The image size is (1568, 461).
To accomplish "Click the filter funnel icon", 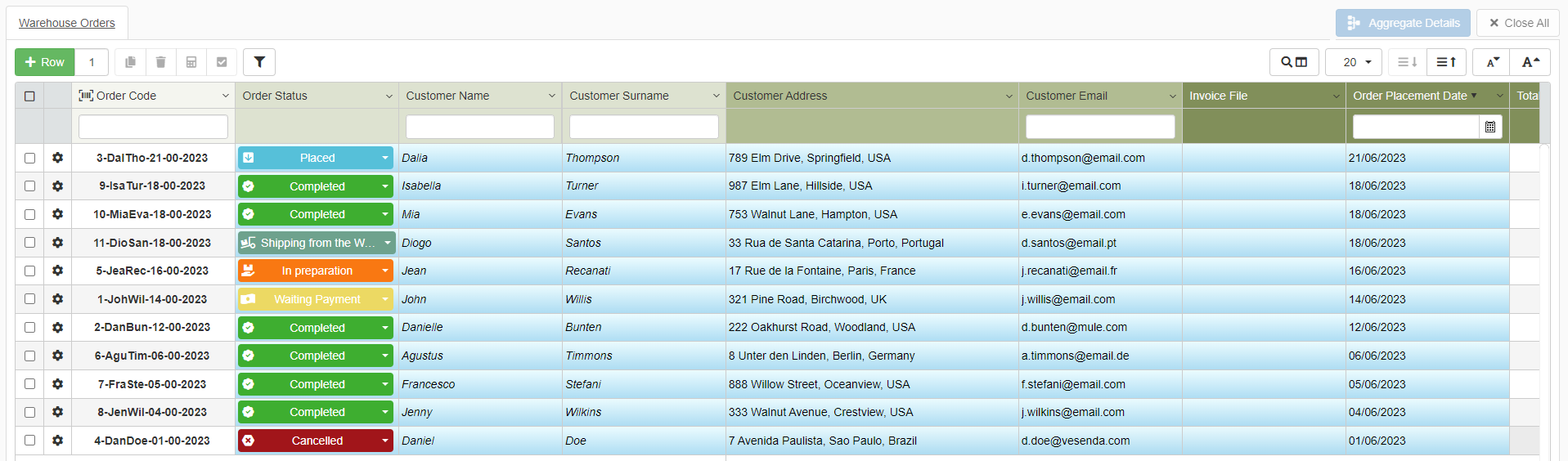I will 259,62.
